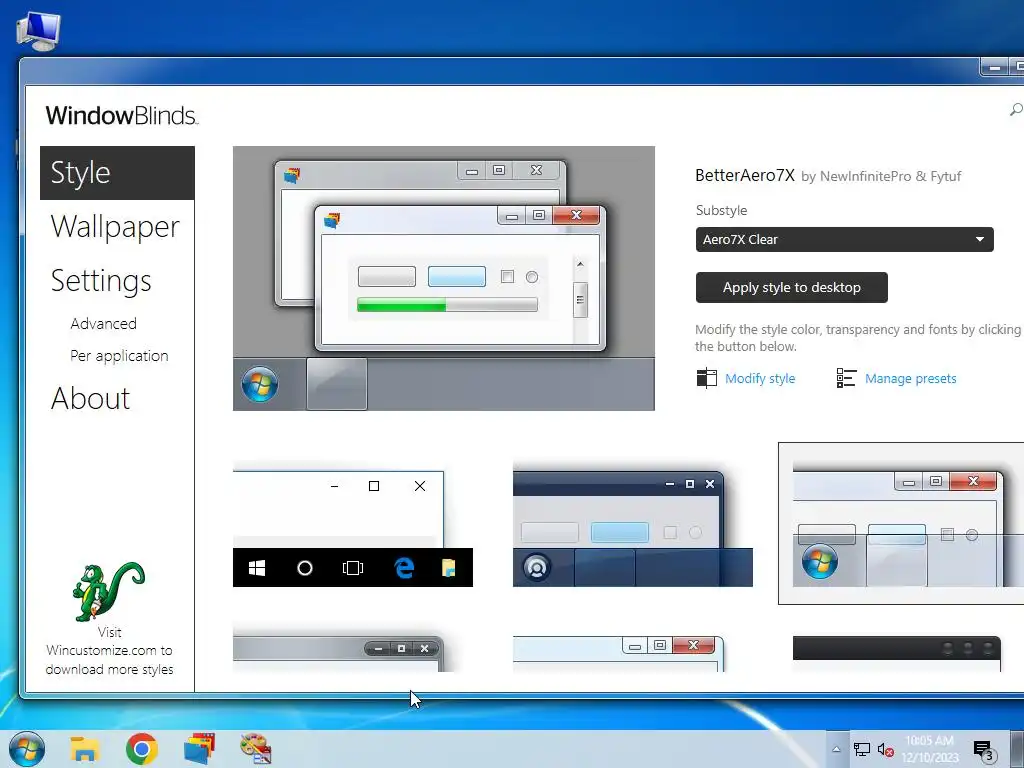Screen dimensions: 1024x768
Task: Open the Substyle dropdown showing Aero7X Clear
Action: click(844, 240)
